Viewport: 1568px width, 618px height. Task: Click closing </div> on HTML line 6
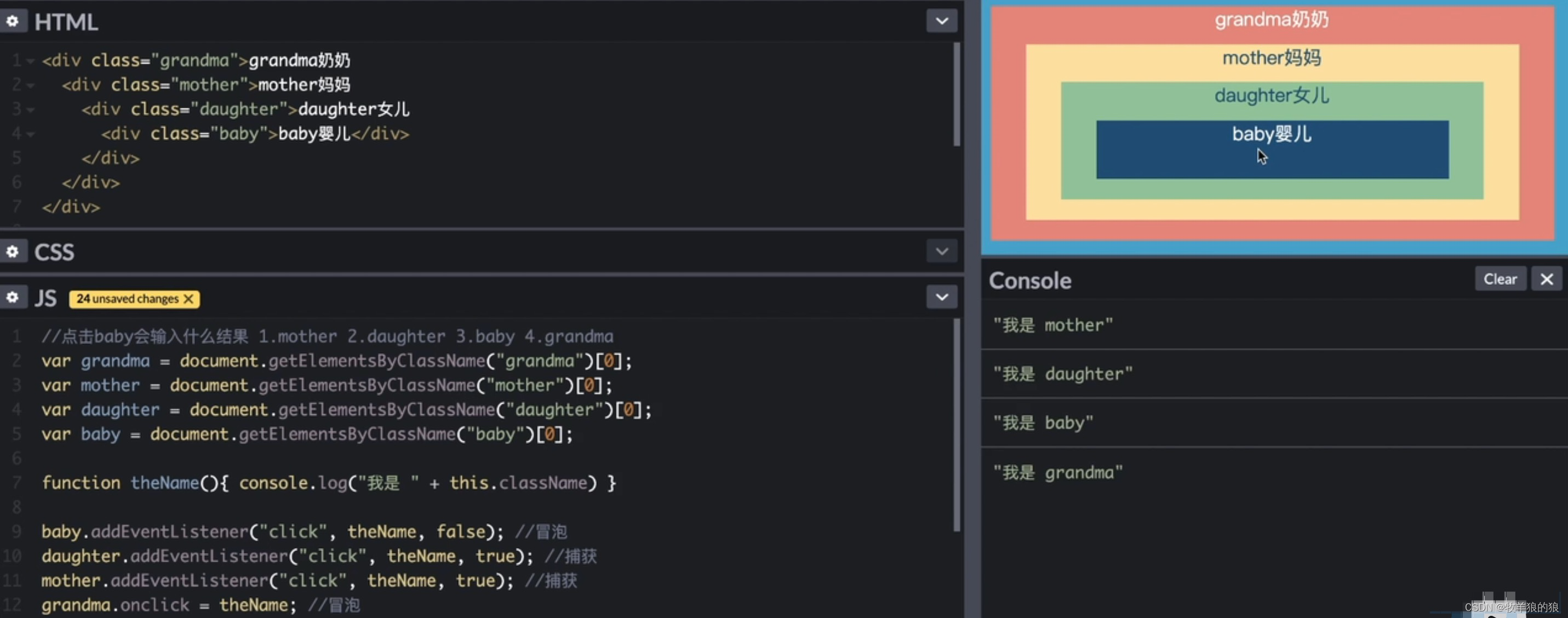[91, 182]
